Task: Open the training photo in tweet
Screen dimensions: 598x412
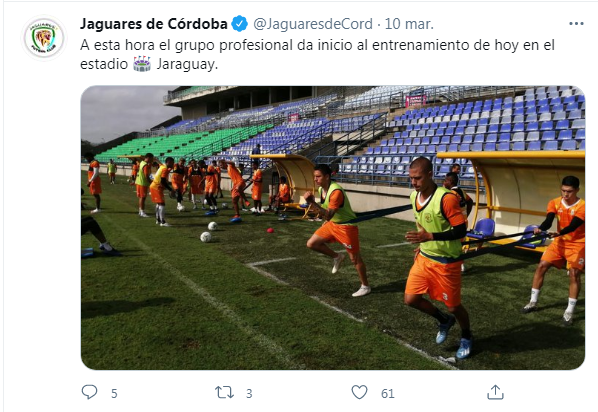Action: pos(333,227)
